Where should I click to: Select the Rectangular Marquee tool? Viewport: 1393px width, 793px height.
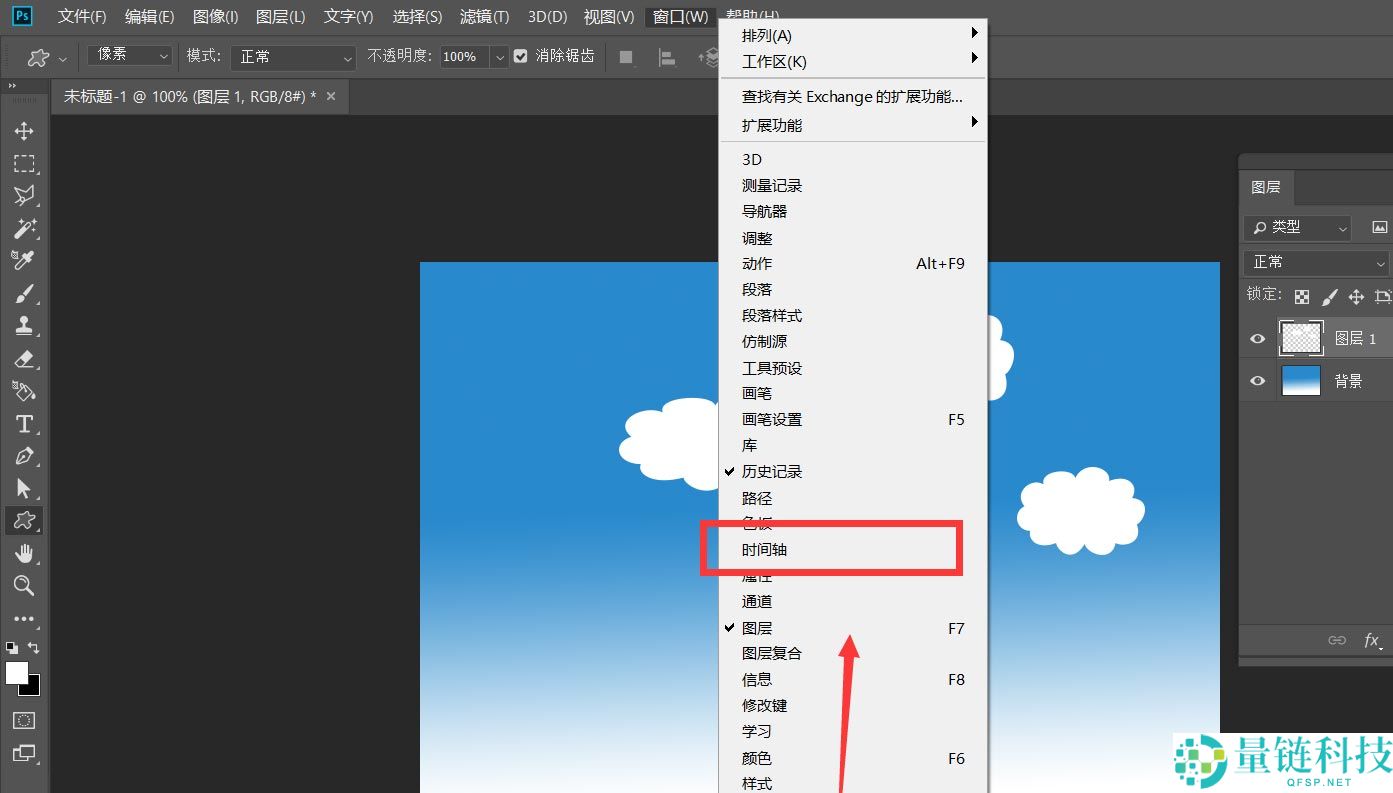click(24, 164)
